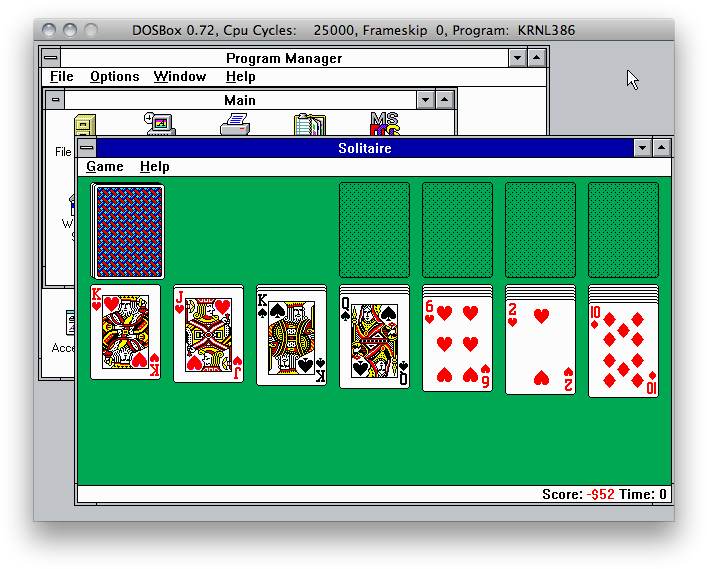Open the Help menu in Program Manager
Image resolution: width=707 pixels, height=569 pixels.
pyautogui.click(x=241, y=77)
